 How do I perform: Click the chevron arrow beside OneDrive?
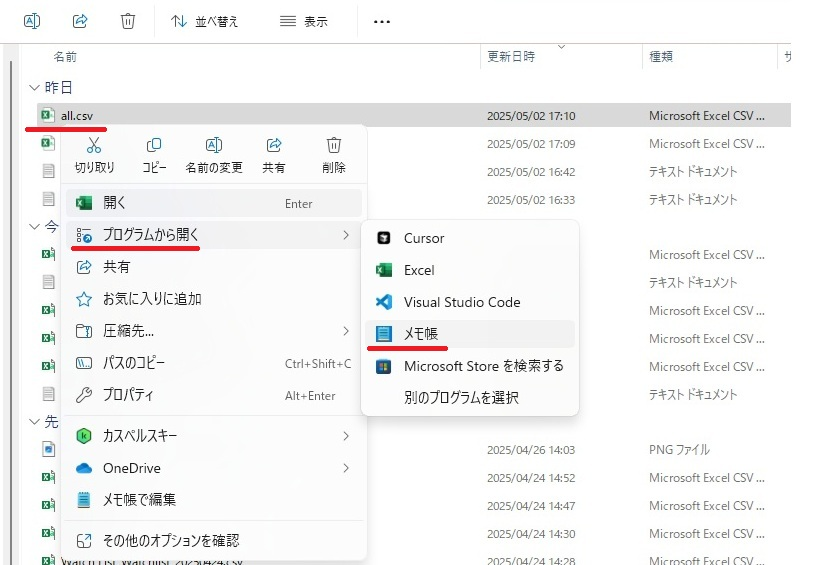tap(346, 468)
